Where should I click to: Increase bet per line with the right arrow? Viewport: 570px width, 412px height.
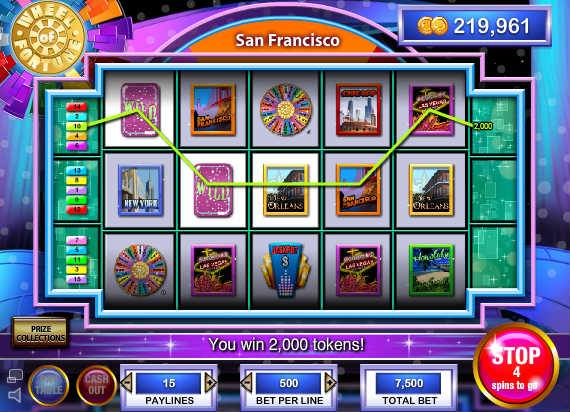click(x=330, y=383)
